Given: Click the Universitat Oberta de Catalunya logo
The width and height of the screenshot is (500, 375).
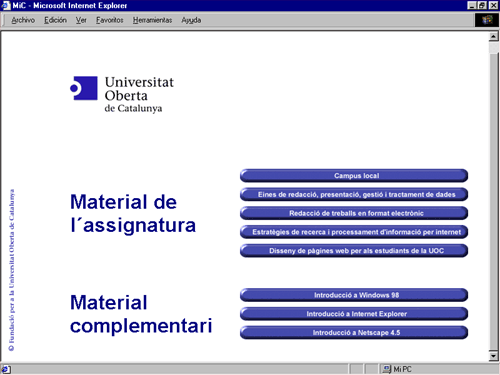Looking at the screenshot, I should point(122,95).
